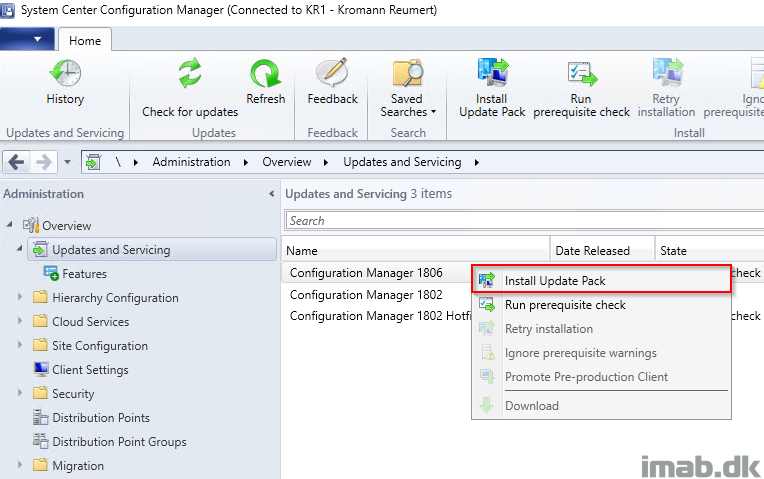The height and width of the screenshot is (479, 764).
Task: Expand arrow after Administration breadcrumb
Action: click(x=246, y=162)
